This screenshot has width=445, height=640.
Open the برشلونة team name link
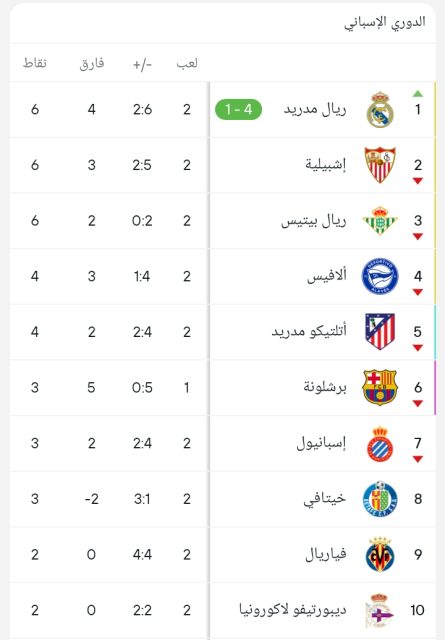point(325,387)
